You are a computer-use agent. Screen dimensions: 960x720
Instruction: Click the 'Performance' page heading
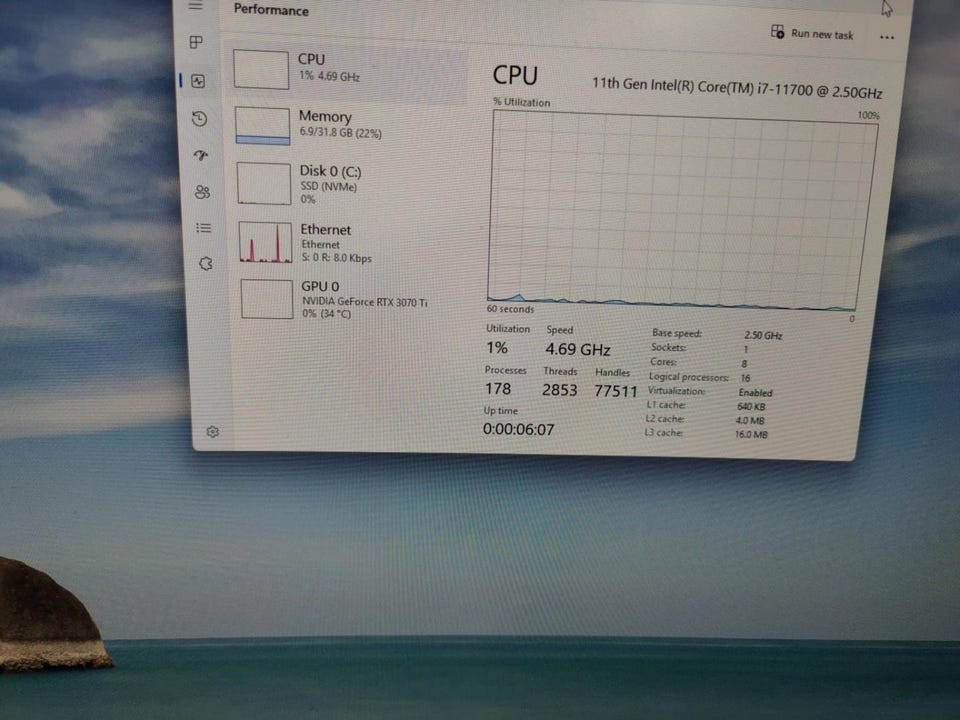coord(271,10)
